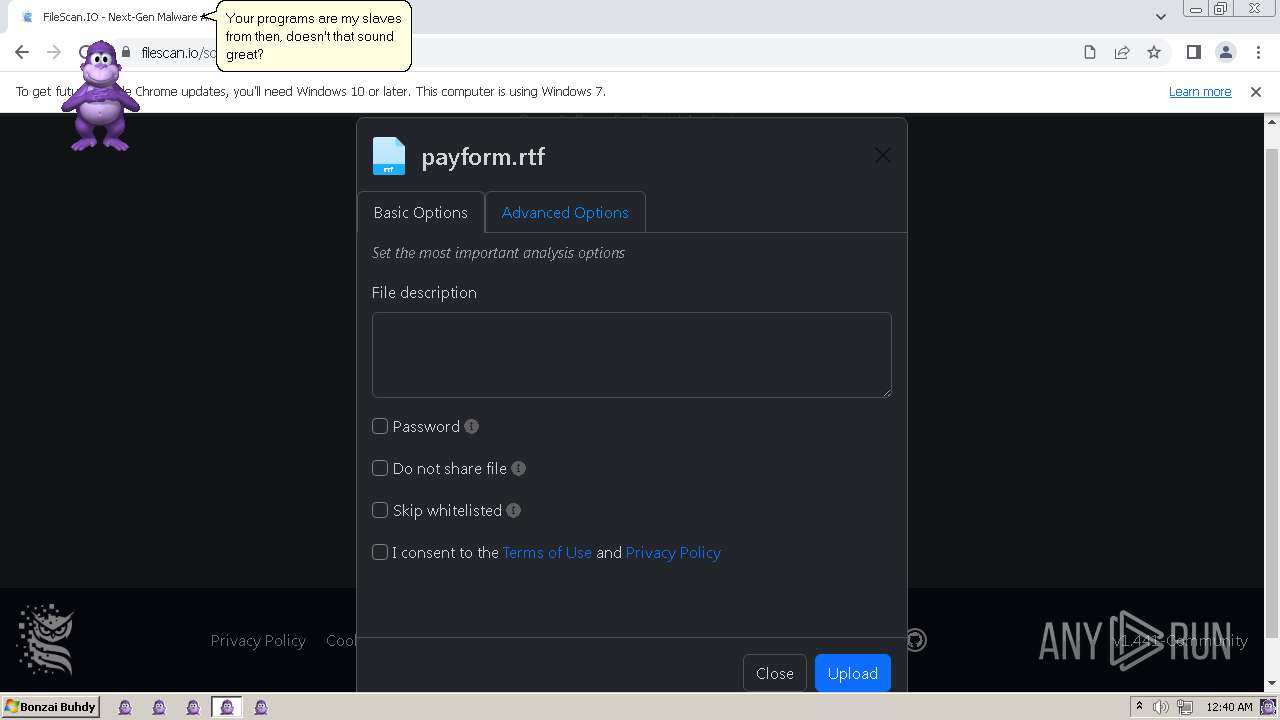The width and height of the screenshot is (1280, 720).
Task: Close the payform.rtf dialog with X
Action: coord(882,155)
